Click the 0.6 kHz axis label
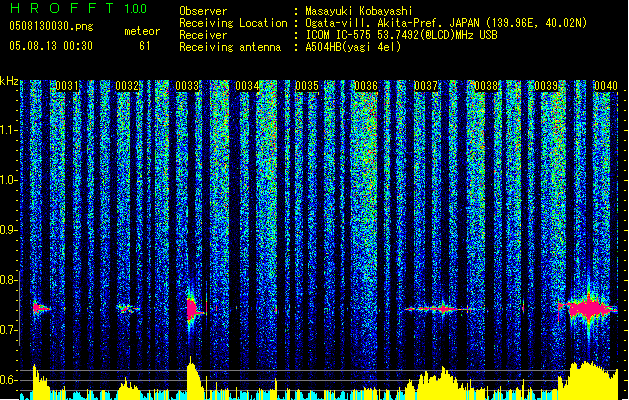Image resolution: width=629 pixels, height=400 pixels. (9, 380)
